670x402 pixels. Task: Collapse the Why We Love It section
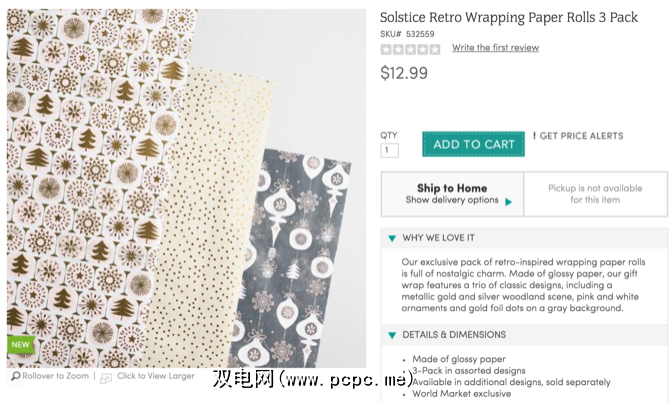(393, 238)
